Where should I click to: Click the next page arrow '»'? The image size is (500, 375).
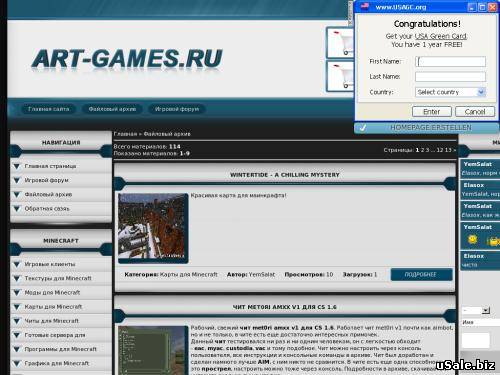454,150
